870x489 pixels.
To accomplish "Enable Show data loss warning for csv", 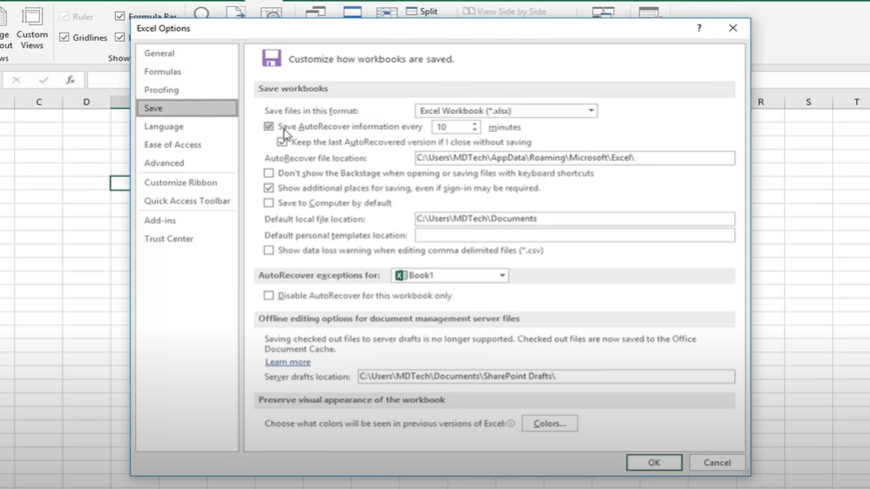I will pyautogui.click(x=269, y=250).
